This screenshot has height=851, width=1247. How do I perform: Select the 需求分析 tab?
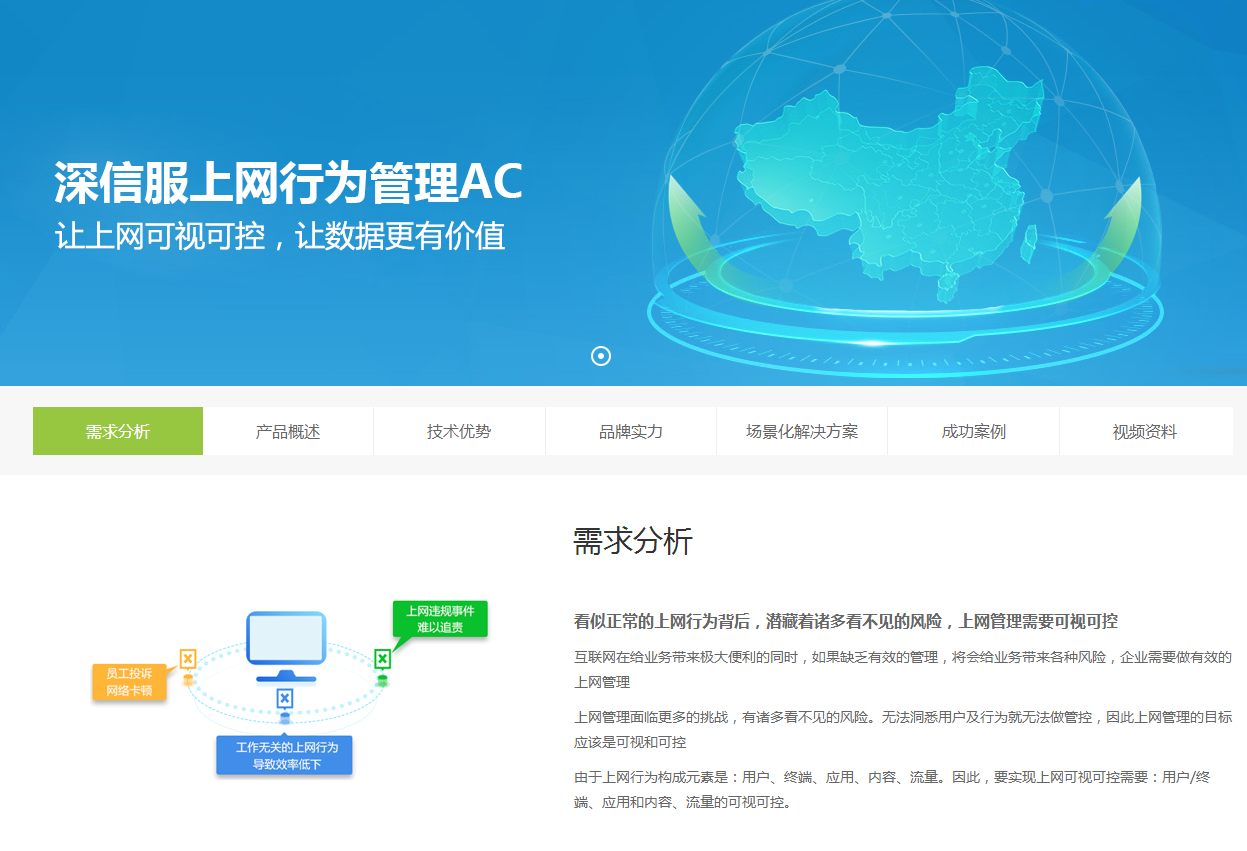click(118, 431)
